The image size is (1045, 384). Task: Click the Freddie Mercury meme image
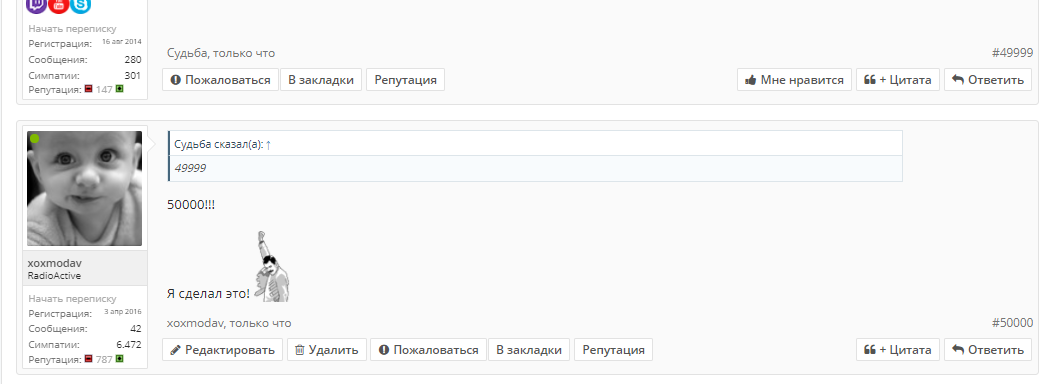click(x=273, y=266)
